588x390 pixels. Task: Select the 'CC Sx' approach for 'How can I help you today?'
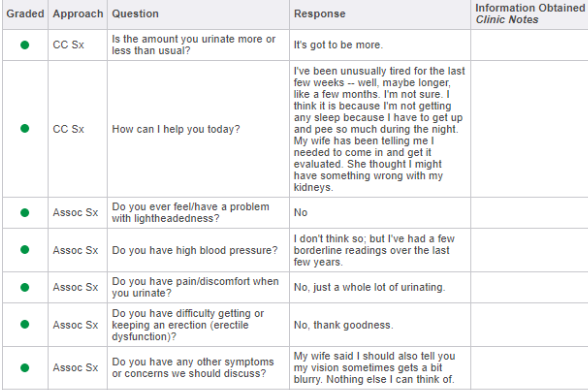coord(68,129)
